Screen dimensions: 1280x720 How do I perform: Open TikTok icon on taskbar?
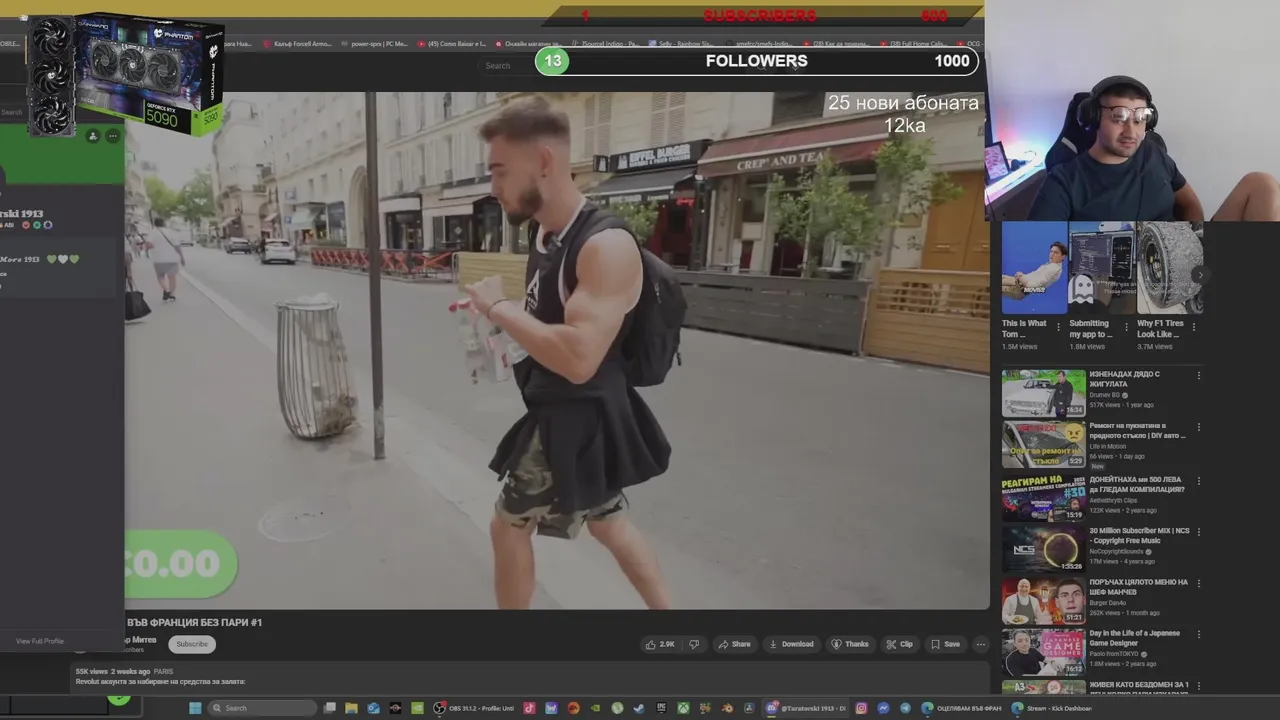click(529, 708)
